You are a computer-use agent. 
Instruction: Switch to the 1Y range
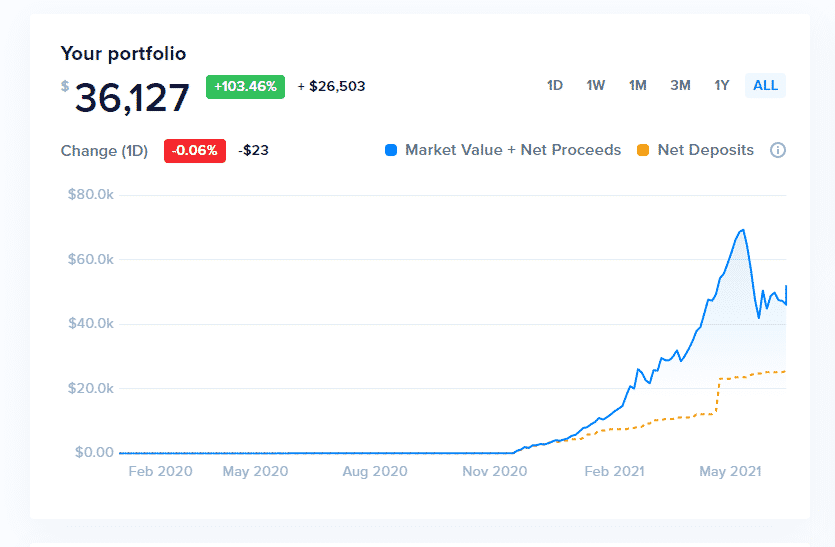pos(722,86)
